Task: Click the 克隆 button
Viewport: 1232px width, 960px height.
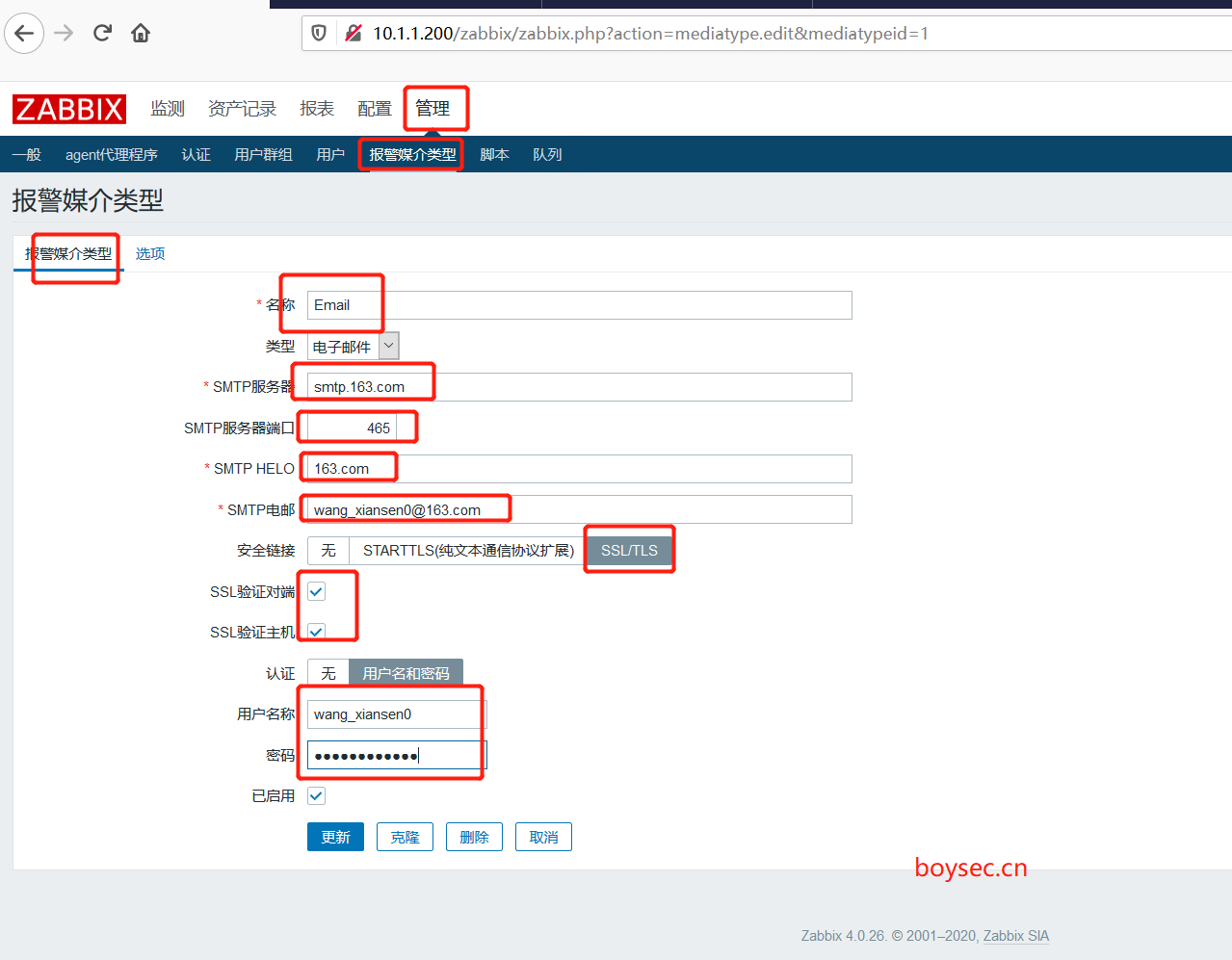Action: tap(405, 837)
